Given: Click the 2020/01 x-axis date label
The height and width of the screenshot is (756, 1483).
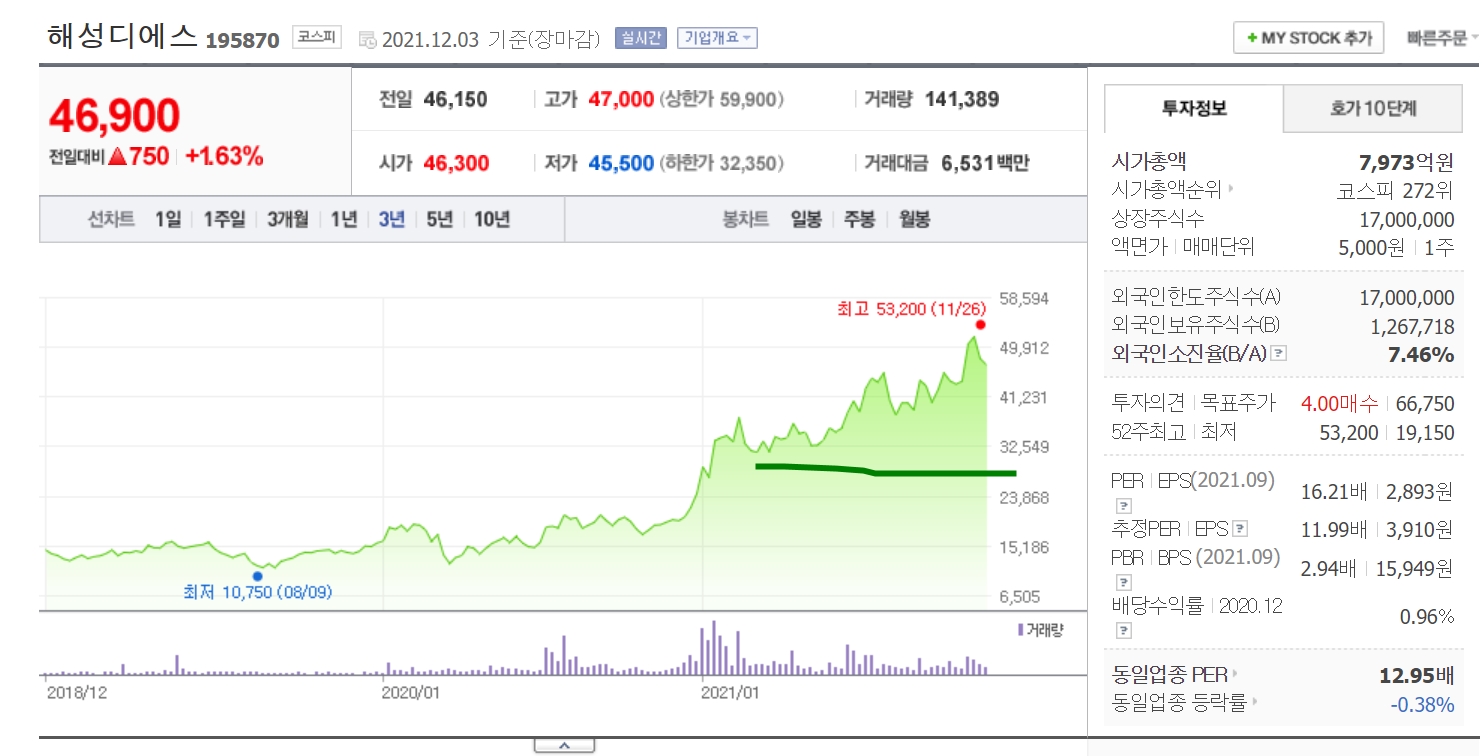Looking at the screenshot, I should tap(413, 691).
